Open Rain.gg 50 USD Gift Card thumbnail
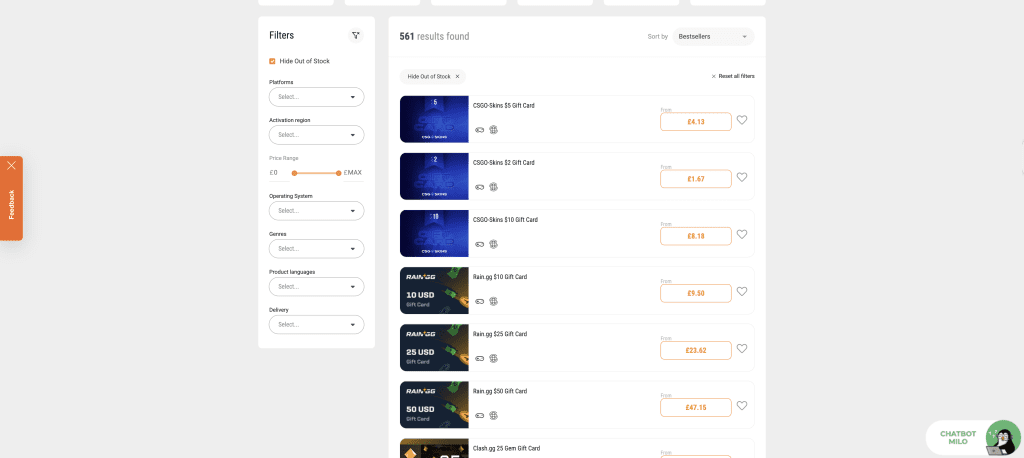The height and width of the screenshot is (458, 1024). [434, 404]
